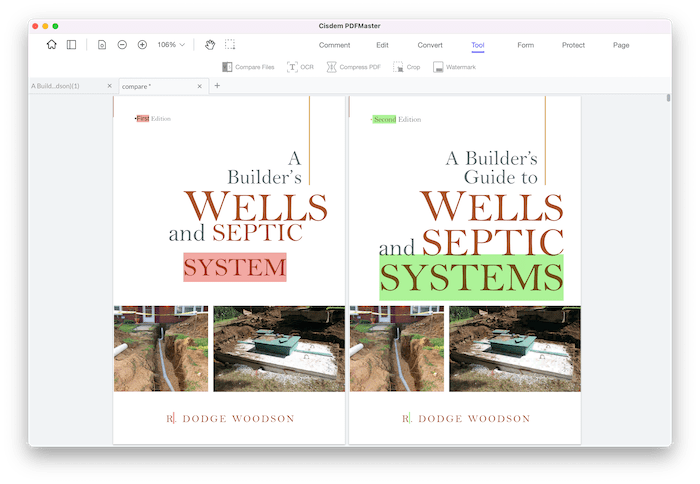Click highlighted 'First' text in left page

[143, 118]
